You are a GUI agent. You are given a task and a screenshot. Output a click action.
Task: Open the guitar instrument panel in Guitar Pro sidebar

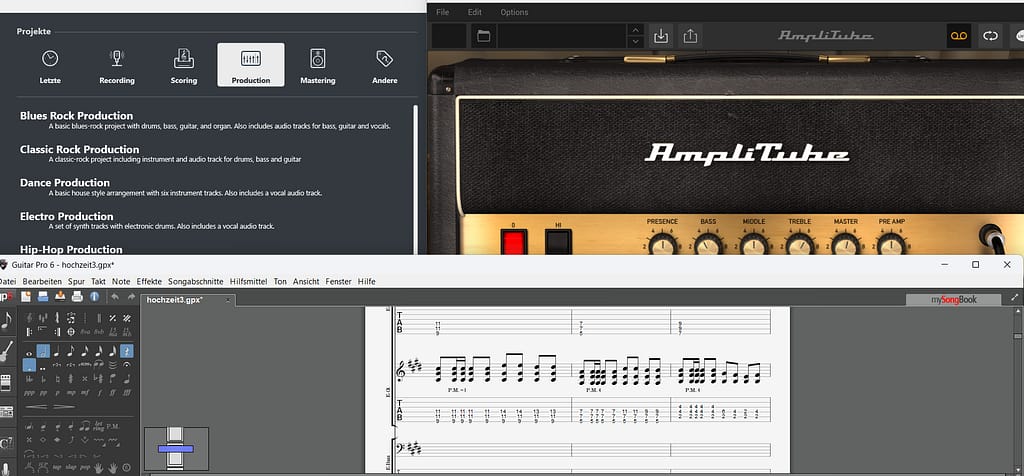(7, 351)
